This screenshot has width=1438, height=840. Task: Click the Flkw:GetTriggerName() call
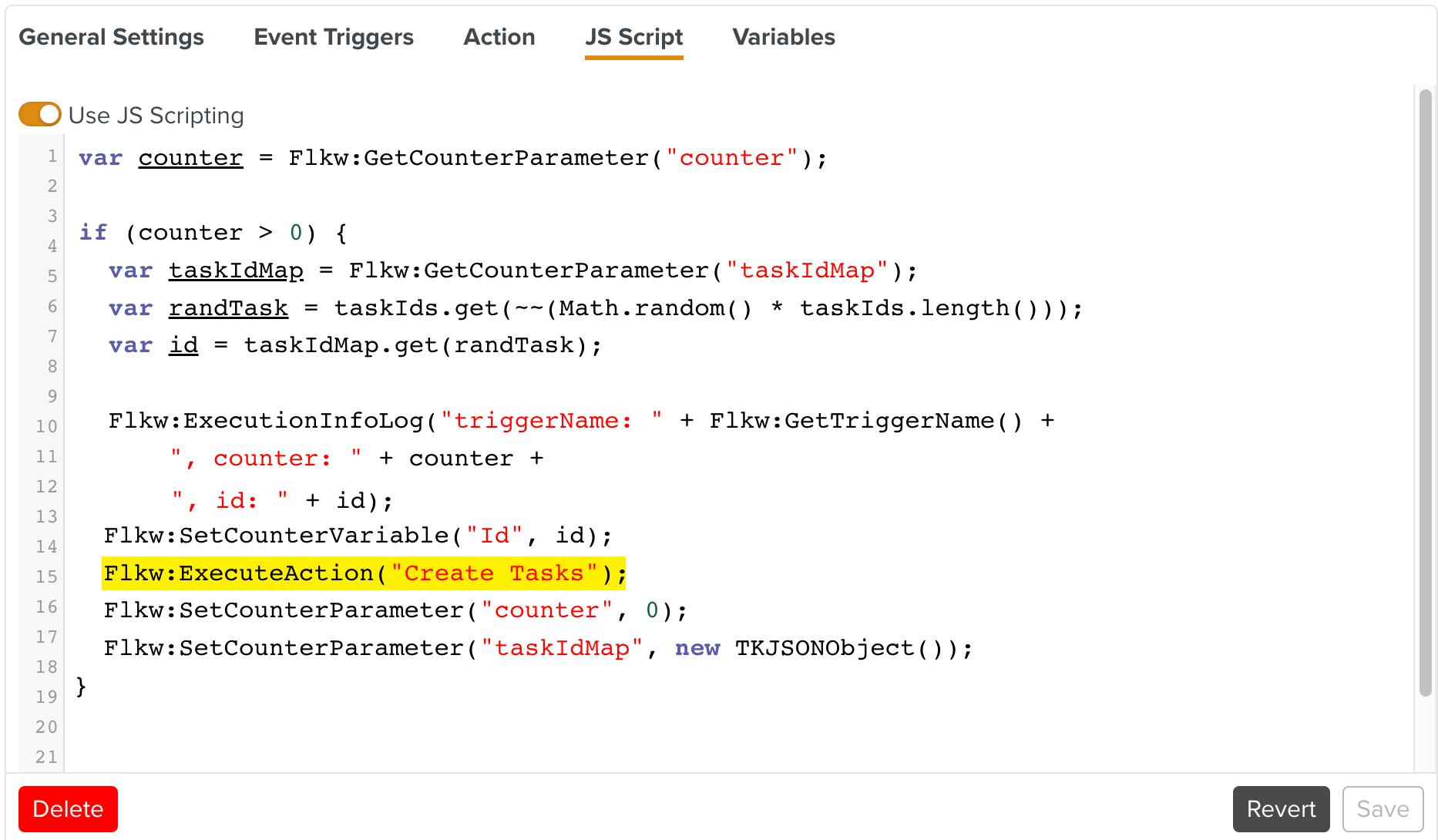[863, 420]
